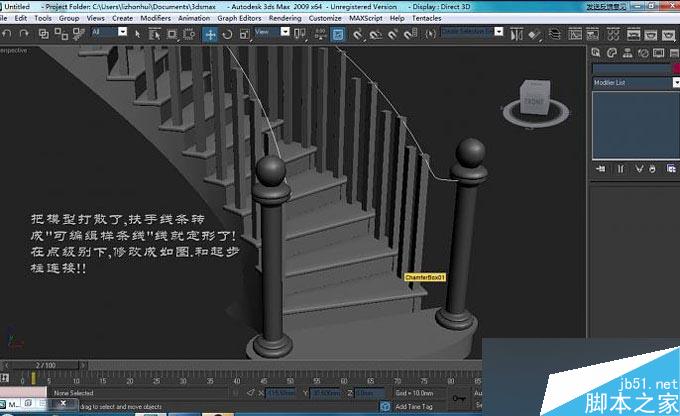Choose the Select Object arrow tool
This screenshot has width=680, height=416.
(x=137, y=34)
